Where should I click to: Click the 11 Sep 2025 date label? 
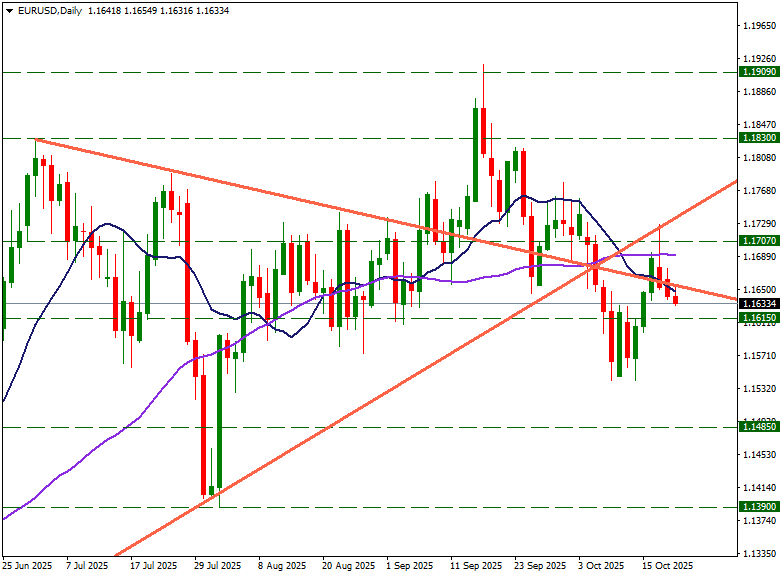475,566
